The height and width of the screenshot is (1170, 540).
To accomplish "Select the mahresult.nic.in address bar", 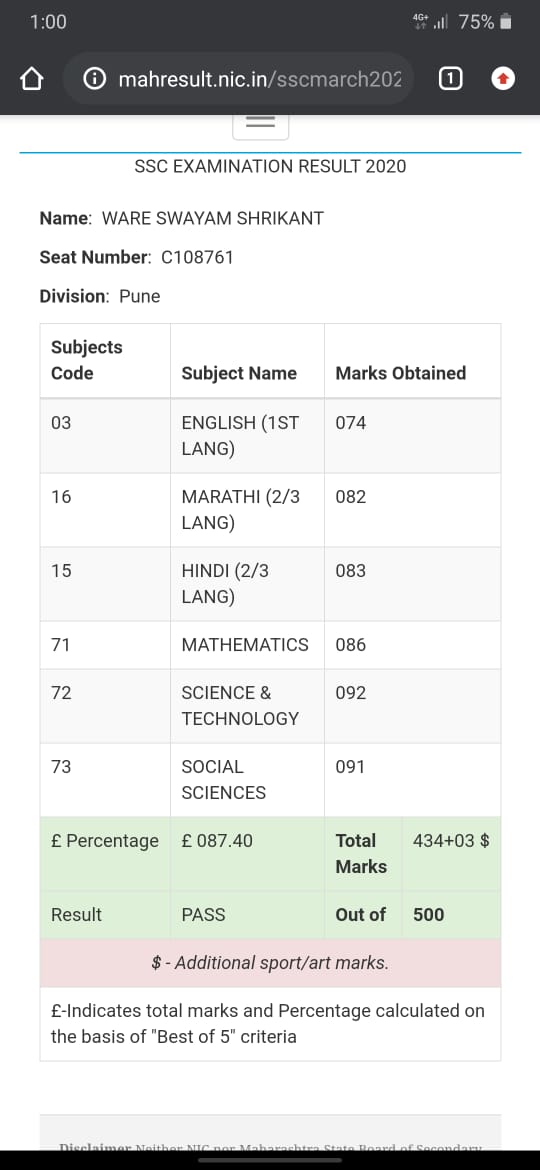I will (239, 78).
